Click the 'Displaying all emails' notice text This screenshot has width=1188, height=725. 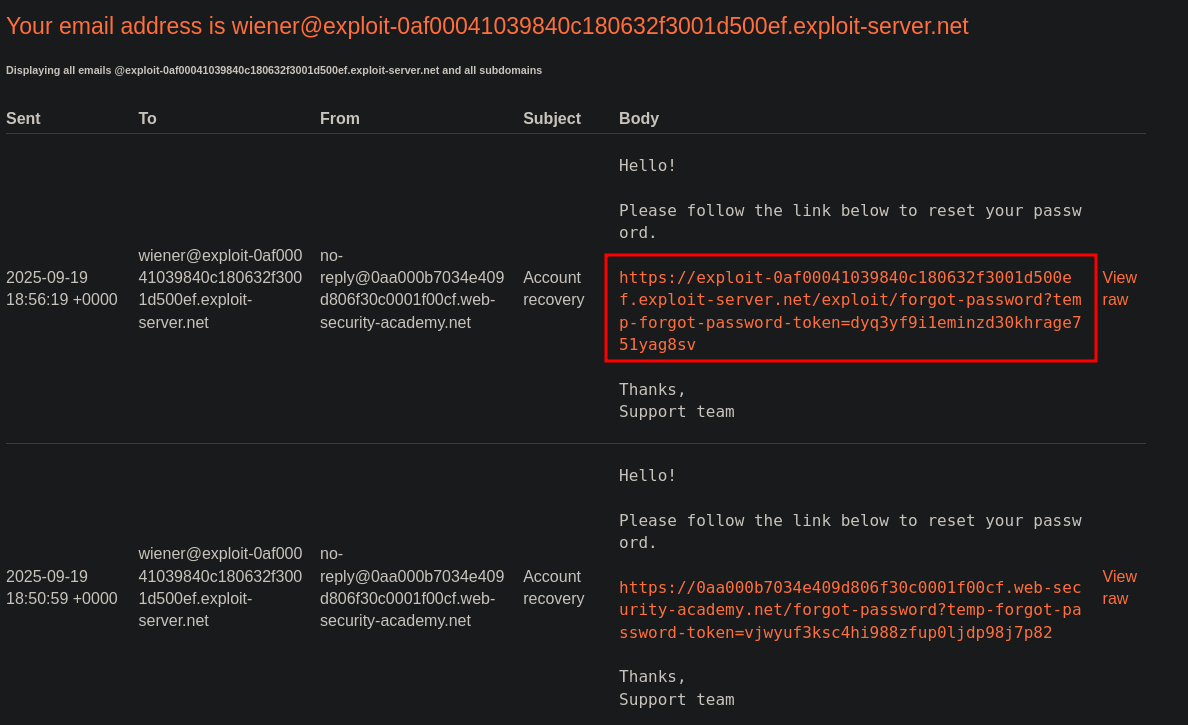pyautogui.click(x=274, y=70)
